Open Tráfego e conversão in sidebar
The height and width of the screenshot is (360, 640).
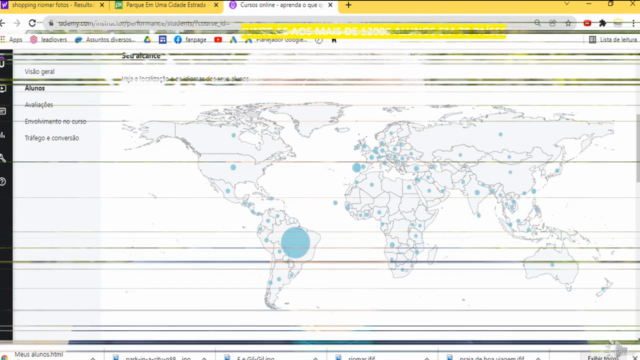point(52,138)
